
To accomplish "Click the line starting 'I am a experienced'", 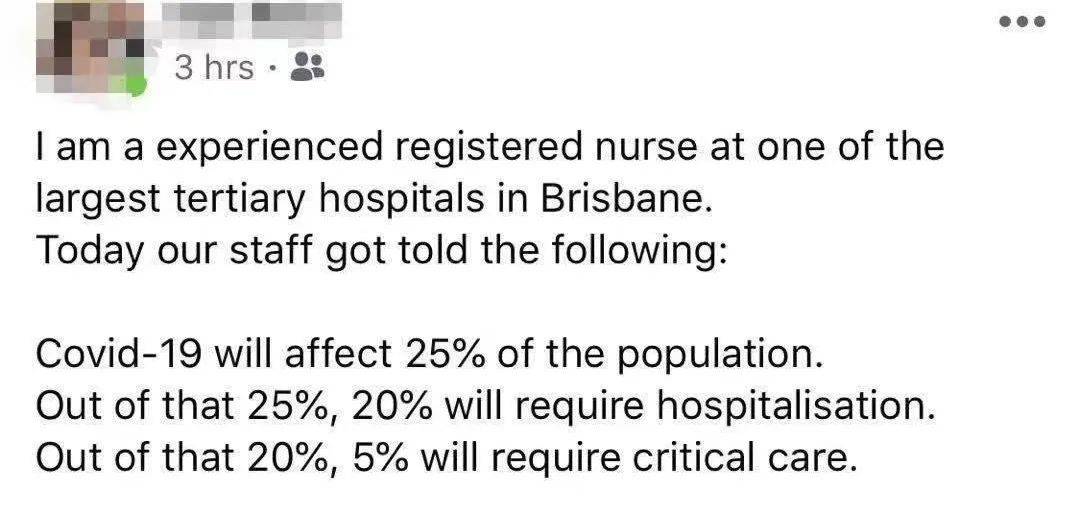I will pyautogui.click(x=489, y=146).
